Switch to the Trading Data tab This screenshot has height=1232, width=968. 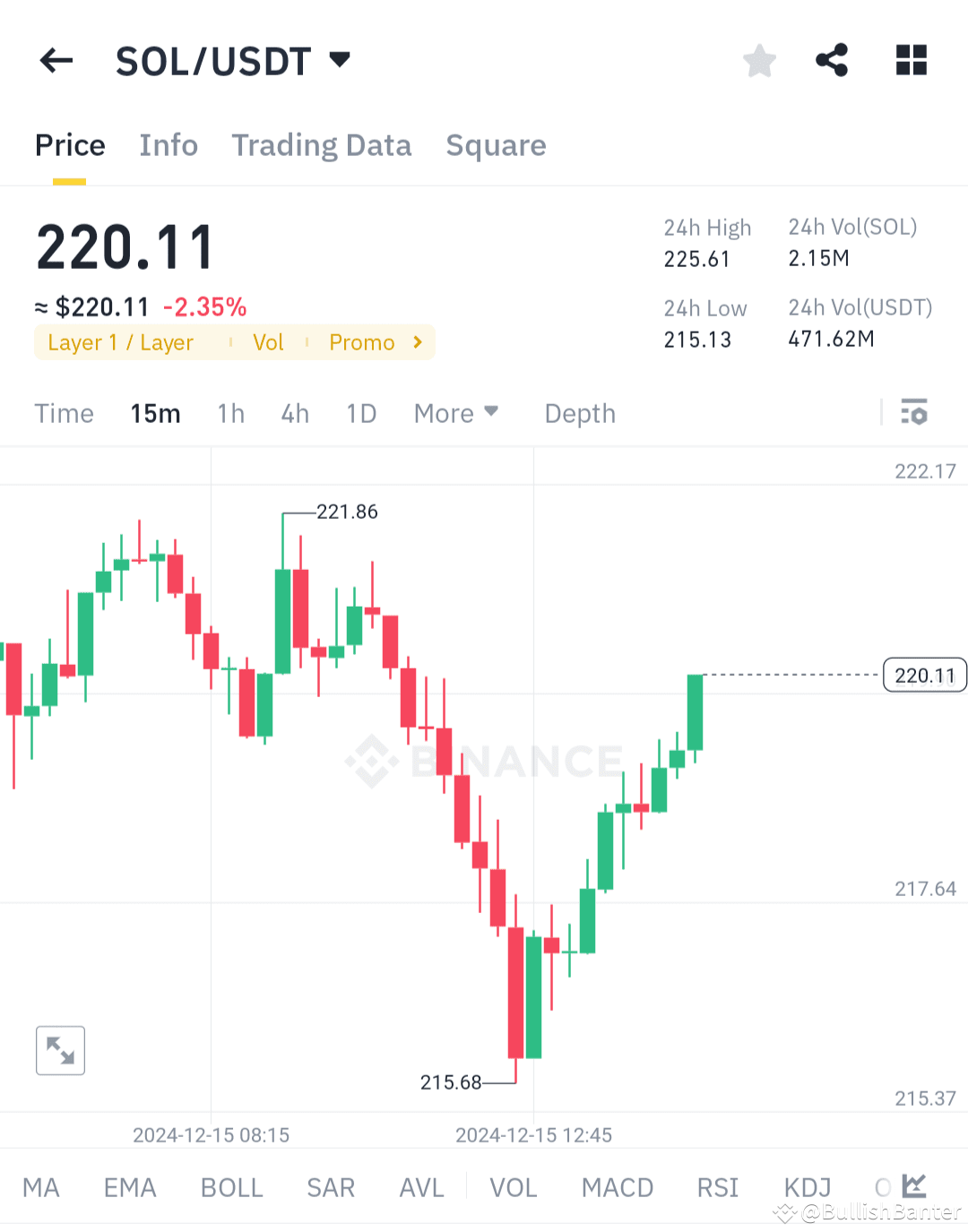coord(322,145)
